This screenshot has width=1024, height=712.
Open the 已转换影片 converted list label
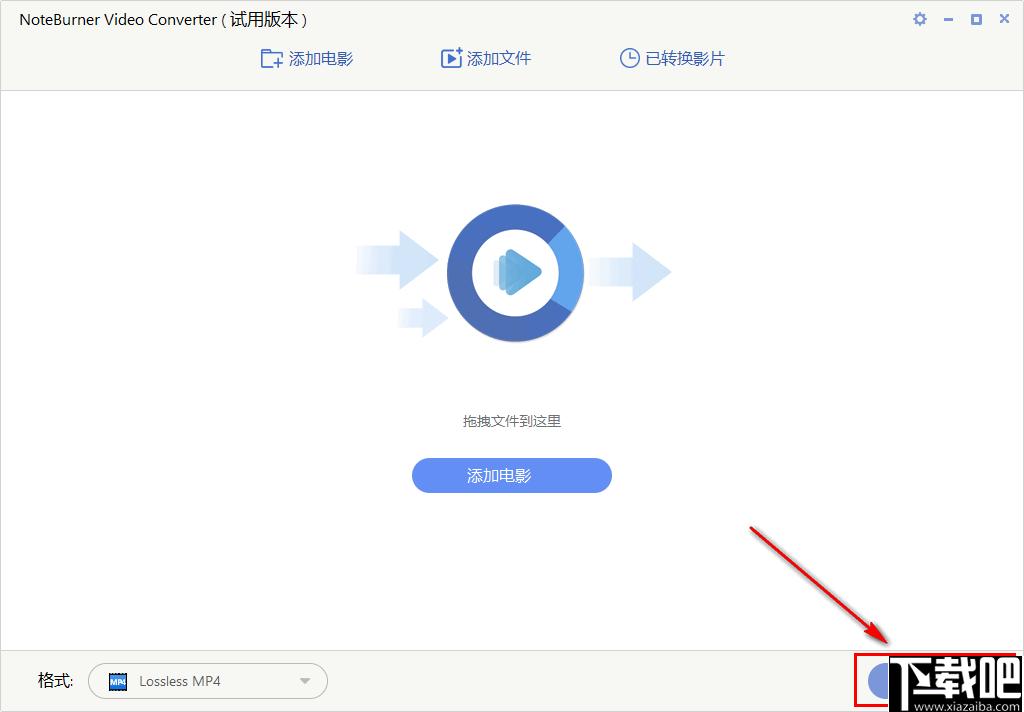point(685,59)
